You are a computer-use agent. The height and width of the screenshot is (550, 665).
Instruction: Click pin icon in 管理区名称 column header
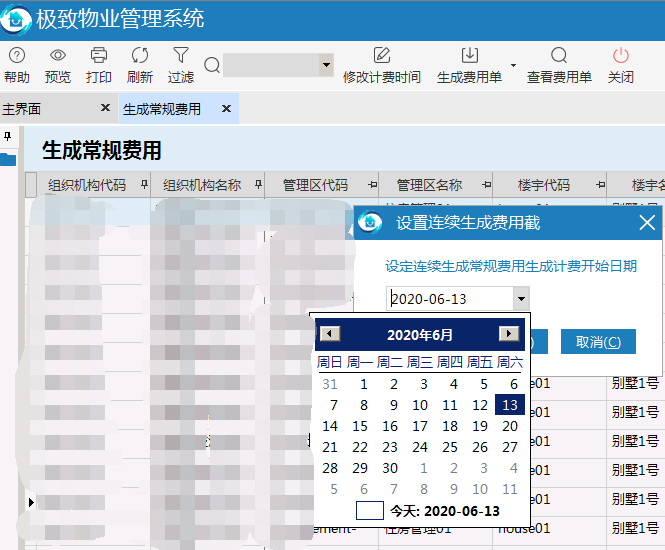coord(486,185)
